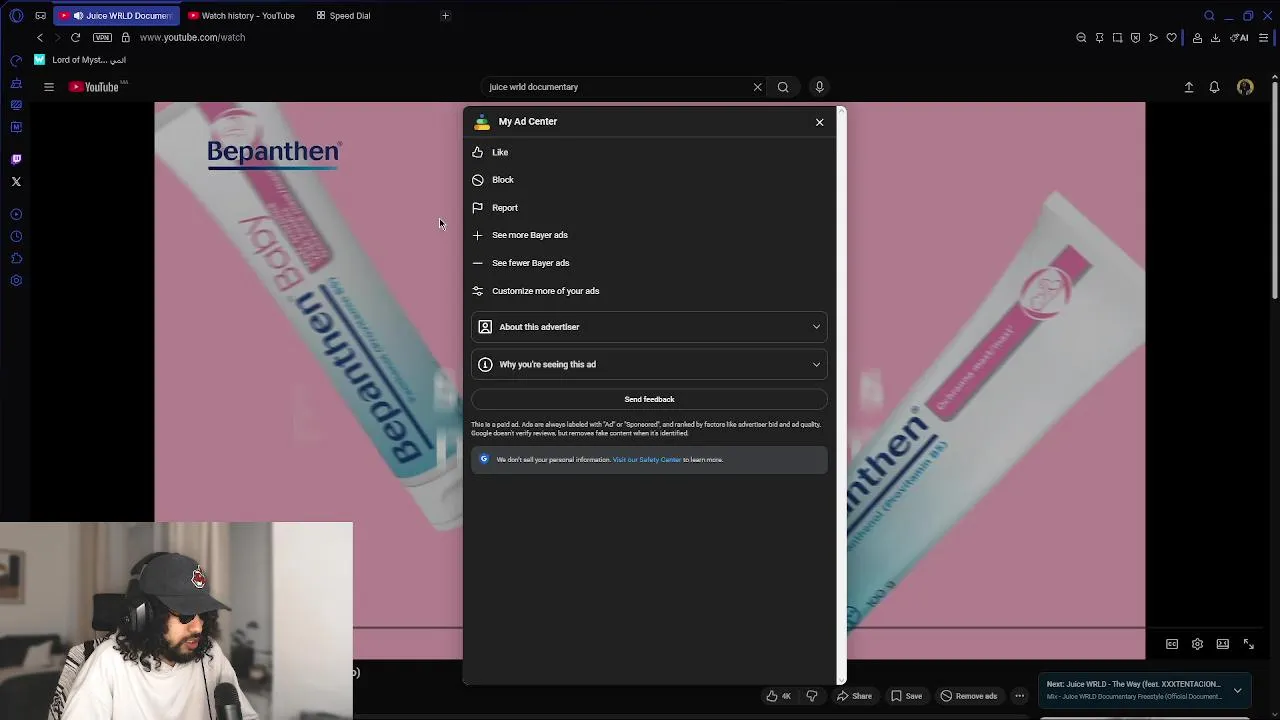Open the browser tab search magnifier
This screenshot has width=1280, height=720.
(x=1209, y=16)
